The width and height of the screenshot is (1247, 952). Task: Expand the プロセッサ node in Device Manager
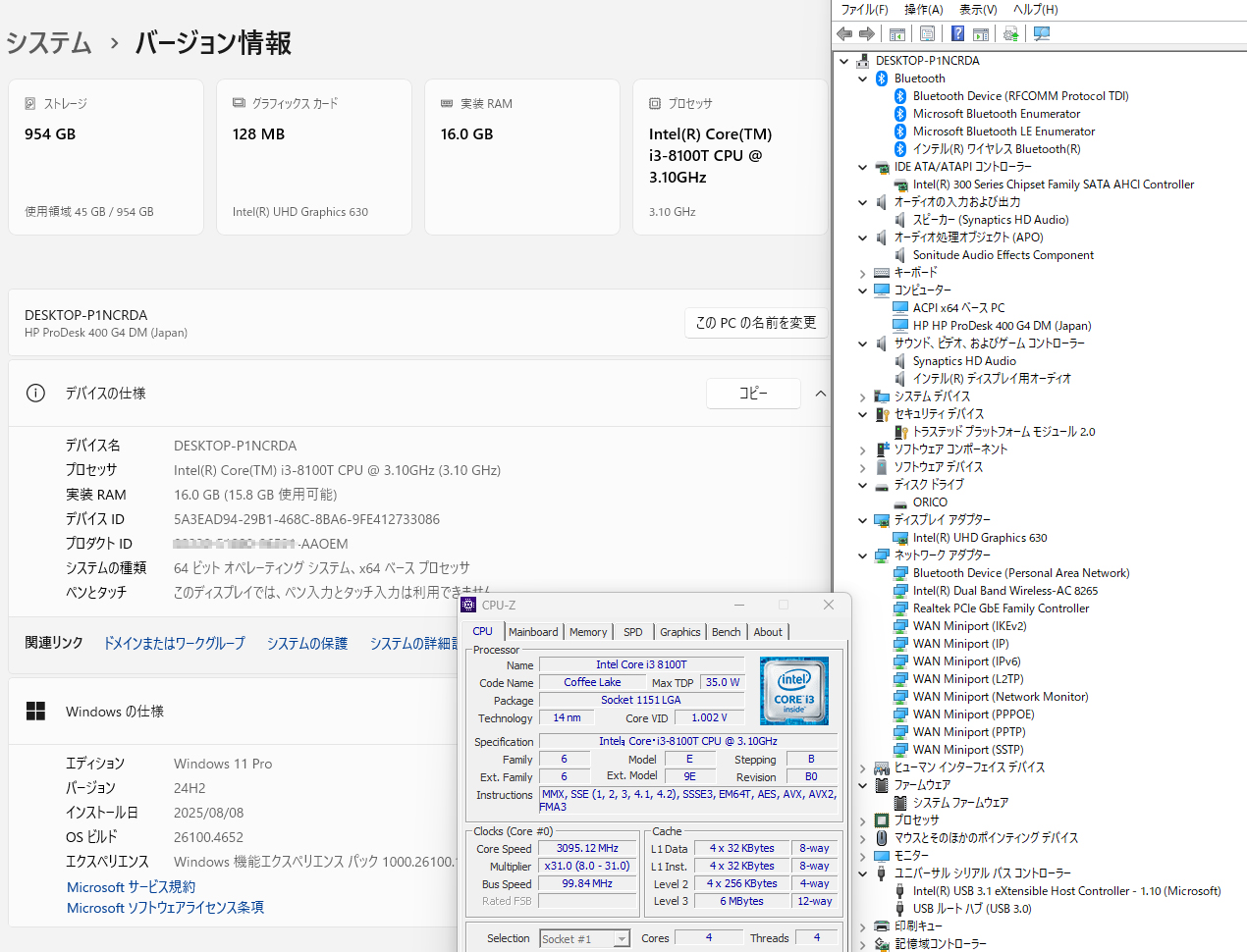pyautogui.click(x=863, y=820)
